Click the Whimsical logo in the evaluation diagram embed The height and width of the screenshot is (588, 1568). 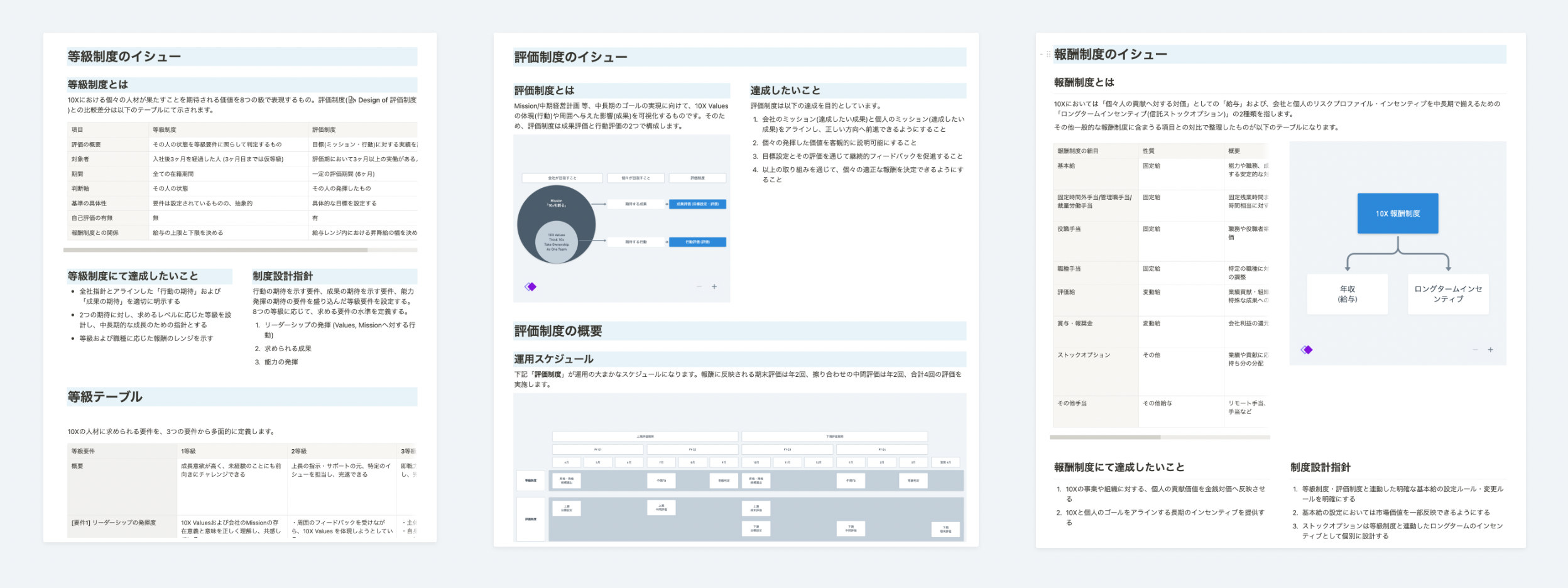tap(531, 286)
